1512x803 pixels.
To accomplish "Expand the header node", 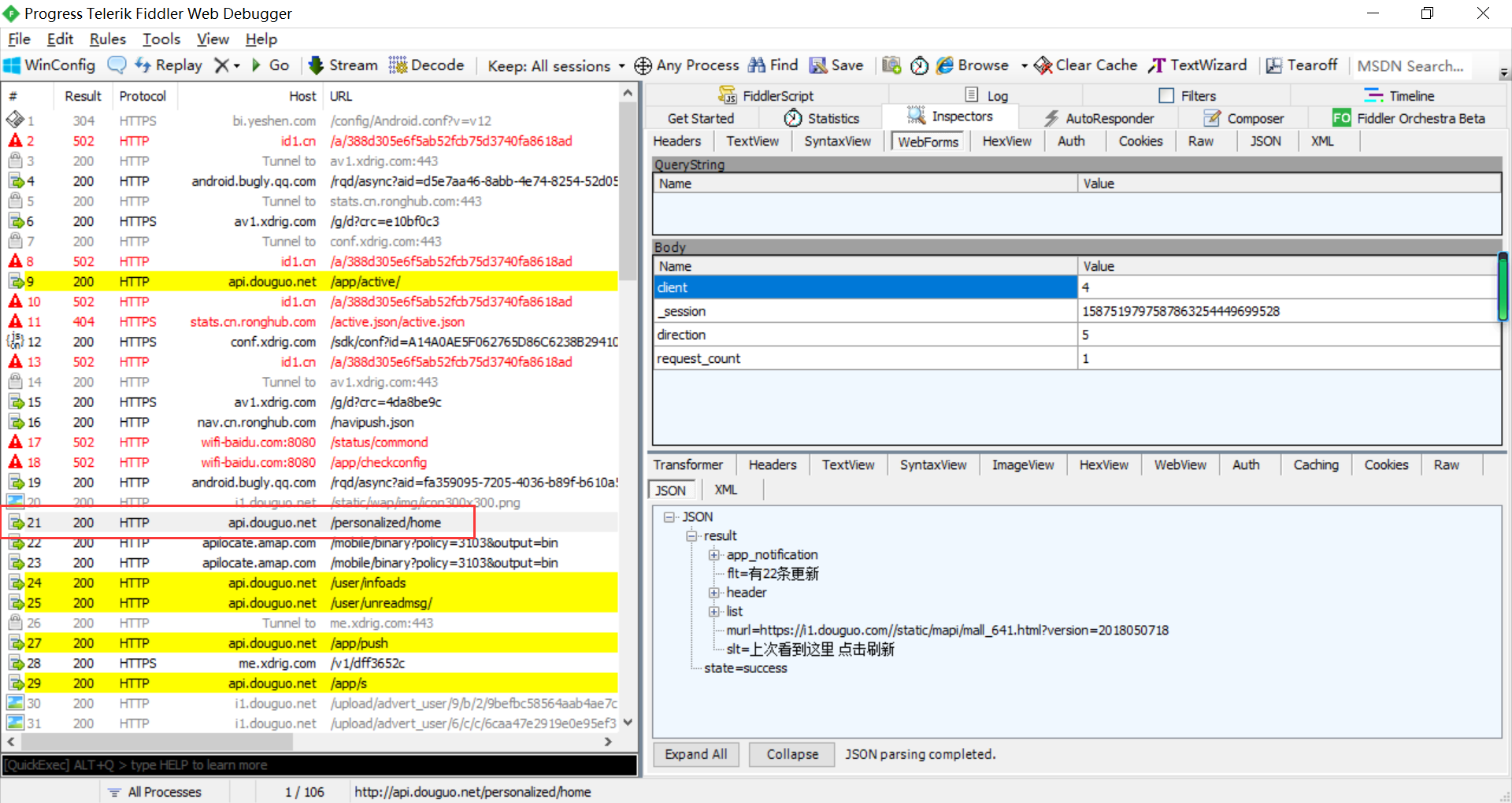I will pos(713,593).
